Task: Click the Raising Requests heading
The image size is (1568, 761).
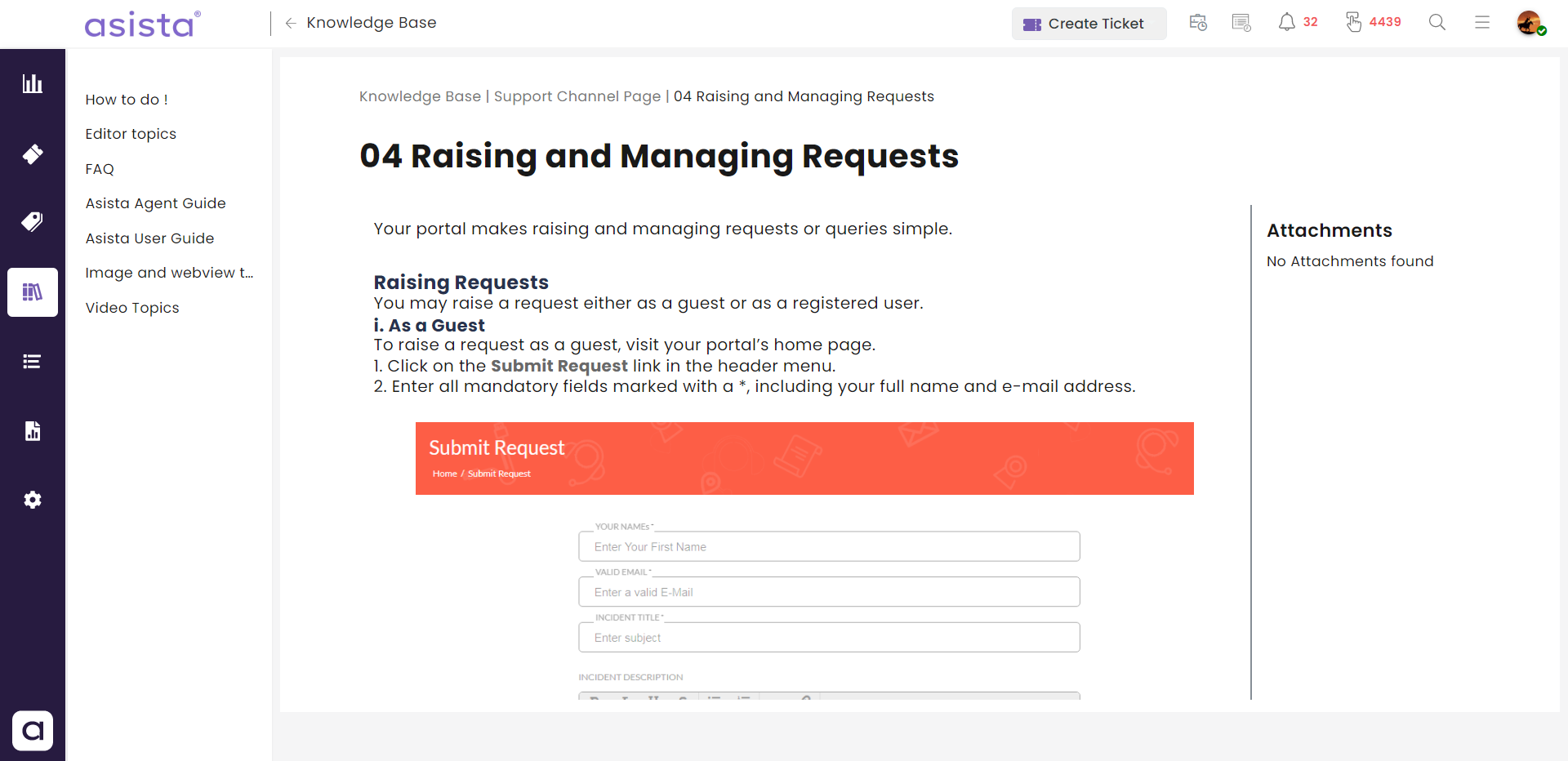Action: click(x=461, y=283)
